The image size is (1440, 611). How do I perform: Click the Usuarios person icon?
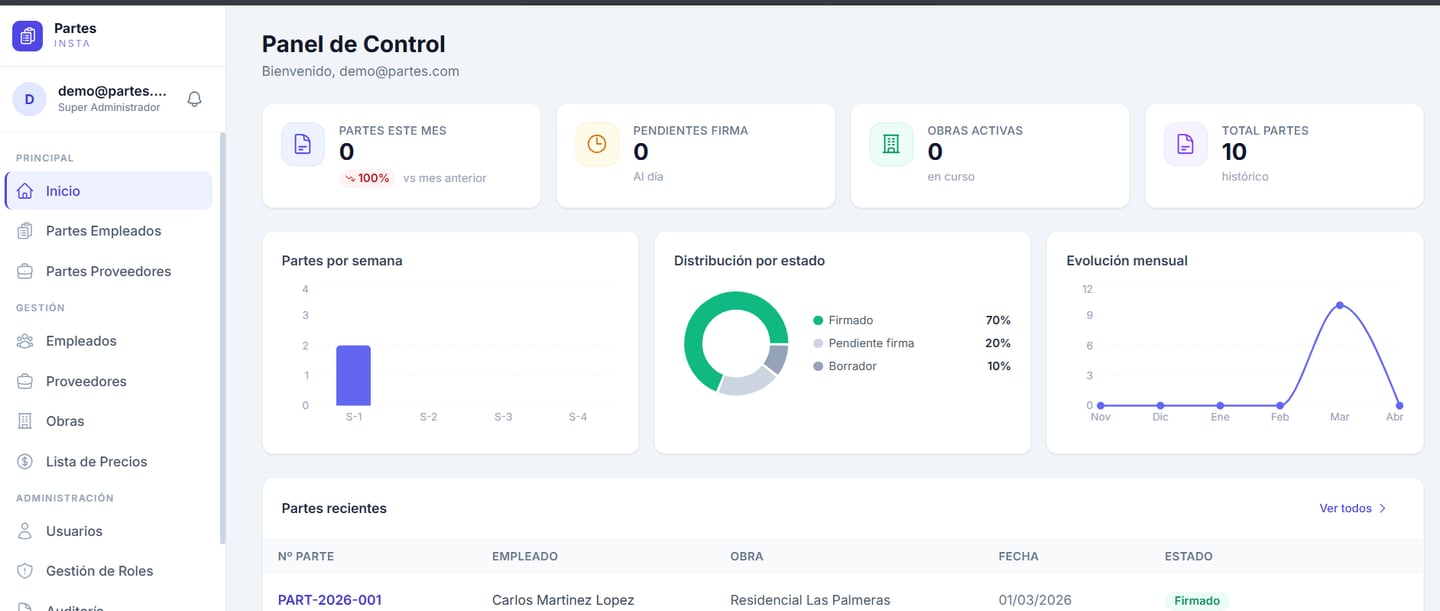(26, 530)
